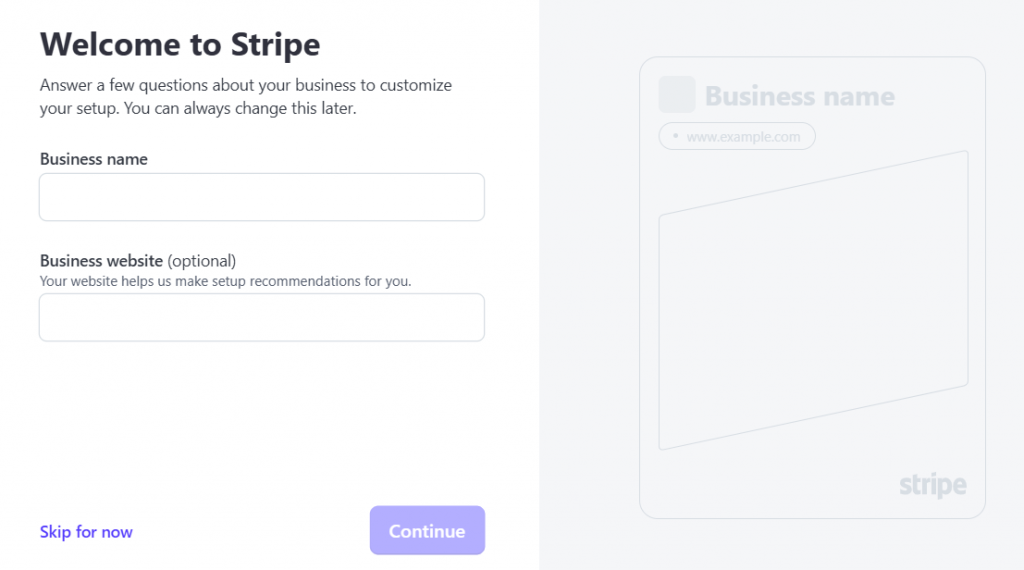The height and width of the screenshot is (570, 1024).
Task: Click the Stripe logo in preview card
Action: coord(932,486)
